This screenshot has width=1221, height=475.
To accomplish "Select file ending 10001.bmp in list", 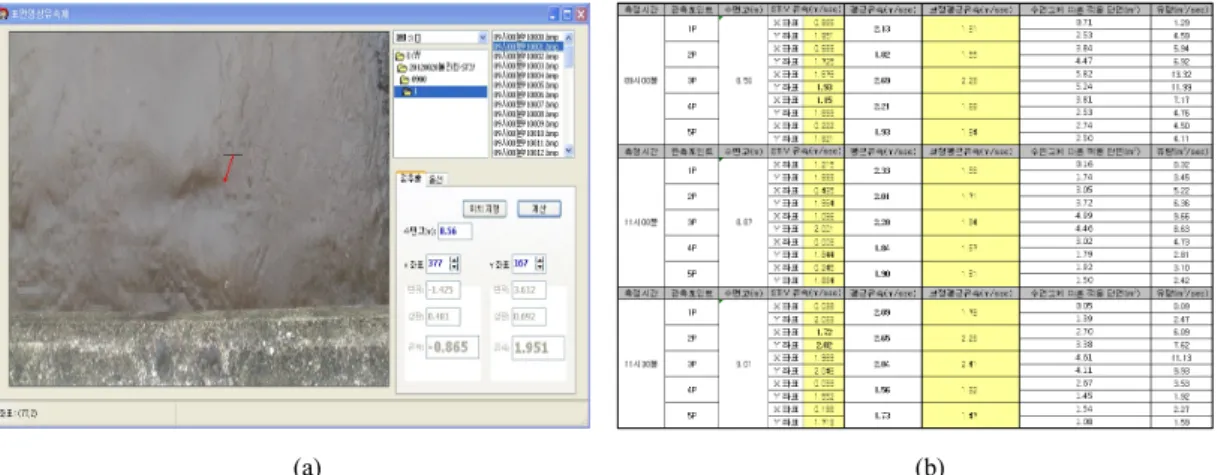I will point(528,46).
